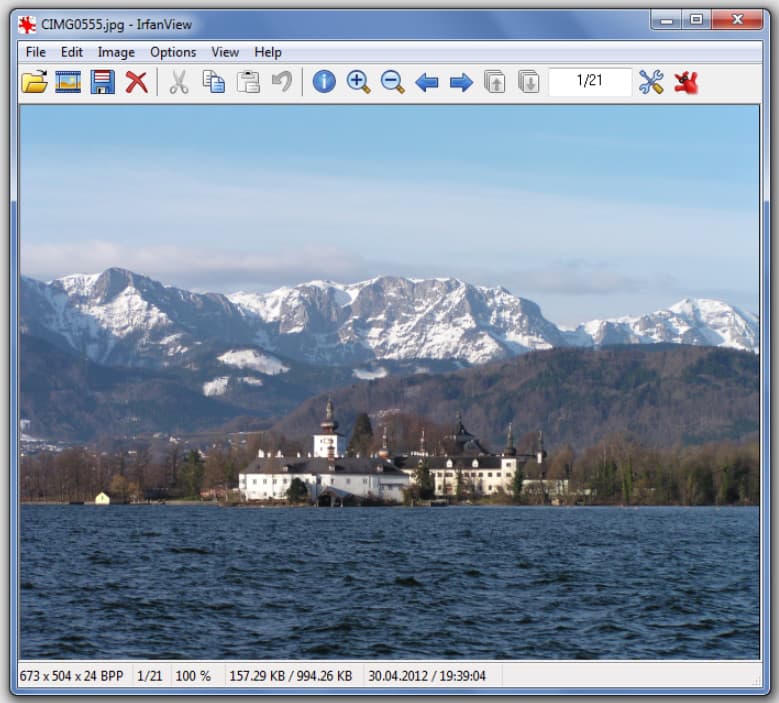Click the IrfanView title bar app icon
This screenshot has width=779, height=703.
(x=27, y=24)
